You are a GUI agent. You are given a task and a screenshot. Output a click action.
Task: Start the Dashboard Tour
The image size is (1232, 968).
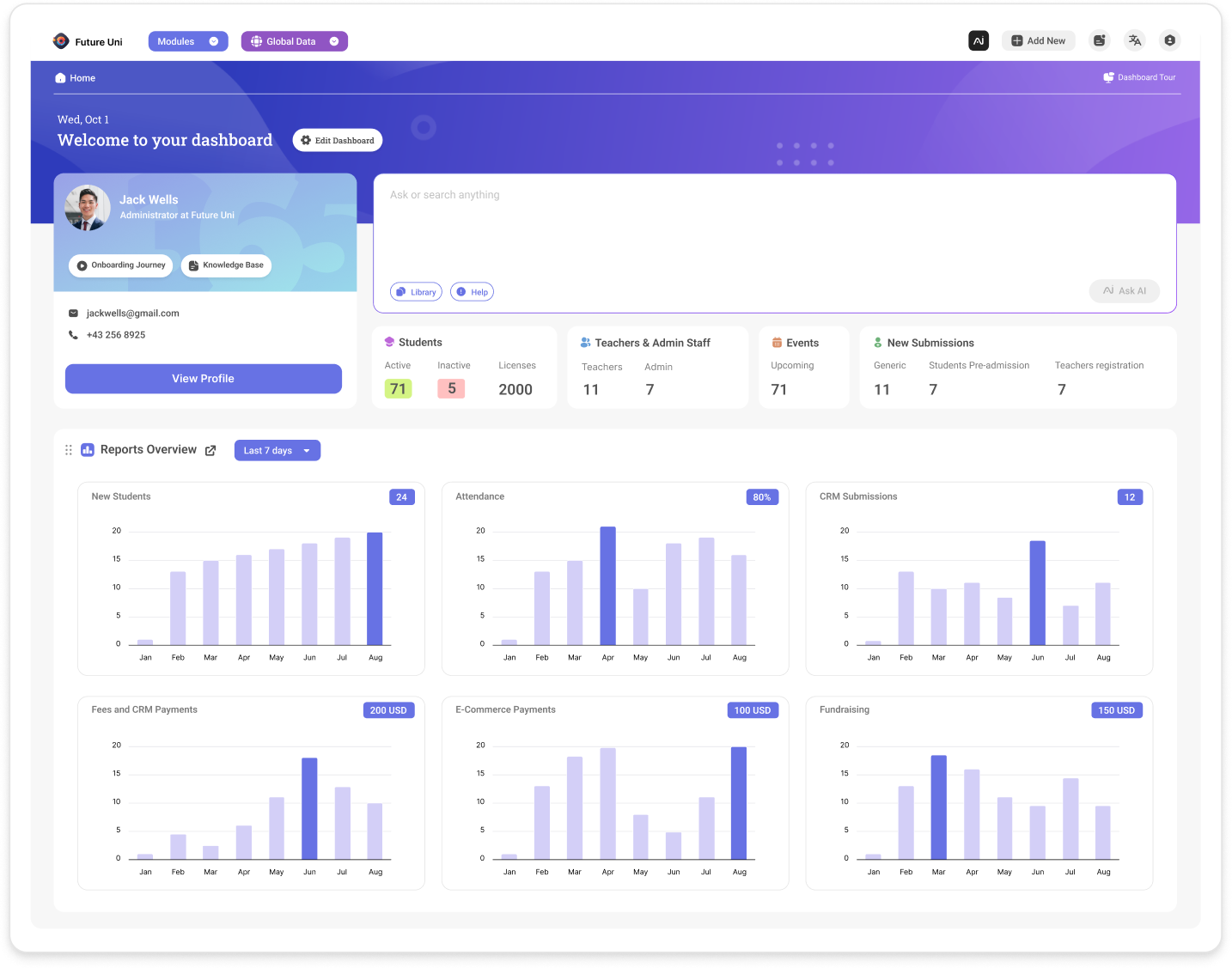pyautogui.click(x=1139, y=77)
